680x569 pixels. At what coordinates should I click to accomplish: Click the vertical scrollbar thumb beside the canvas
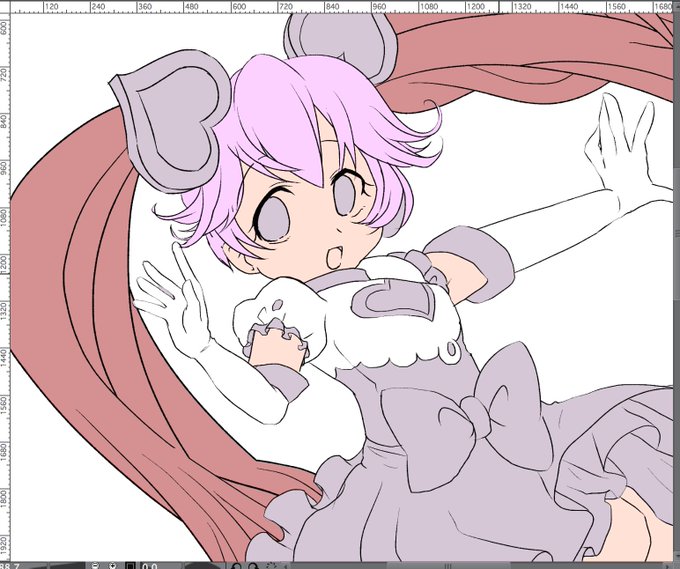click(x=677, y=232)
